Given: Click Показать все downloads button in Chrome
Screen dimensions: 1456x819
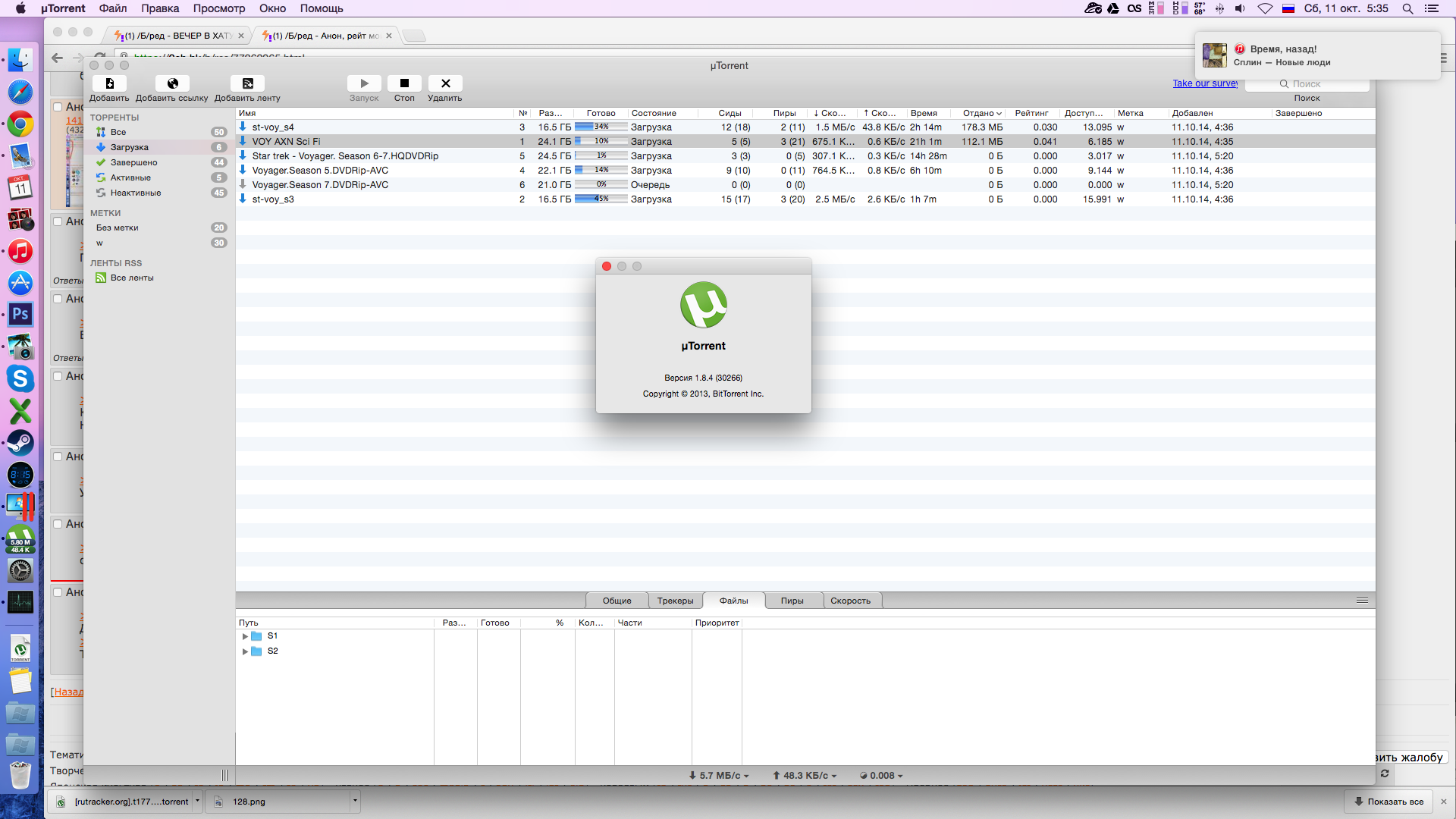Looking at the screenshot, I should 1389,802.
